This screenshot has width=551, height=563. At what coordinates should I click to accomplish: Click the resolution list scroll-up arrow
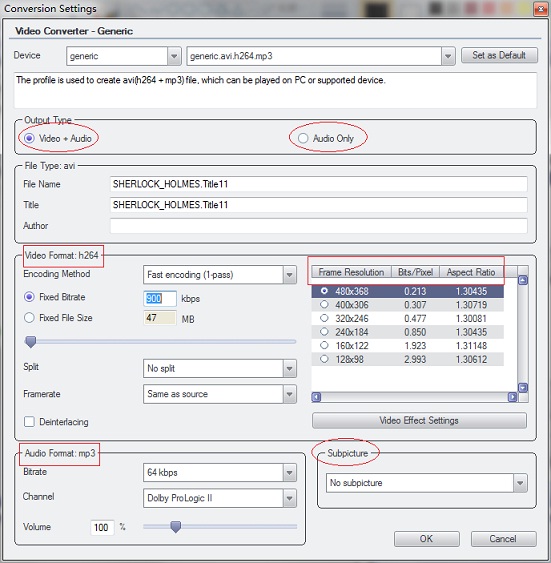[523, 280]
